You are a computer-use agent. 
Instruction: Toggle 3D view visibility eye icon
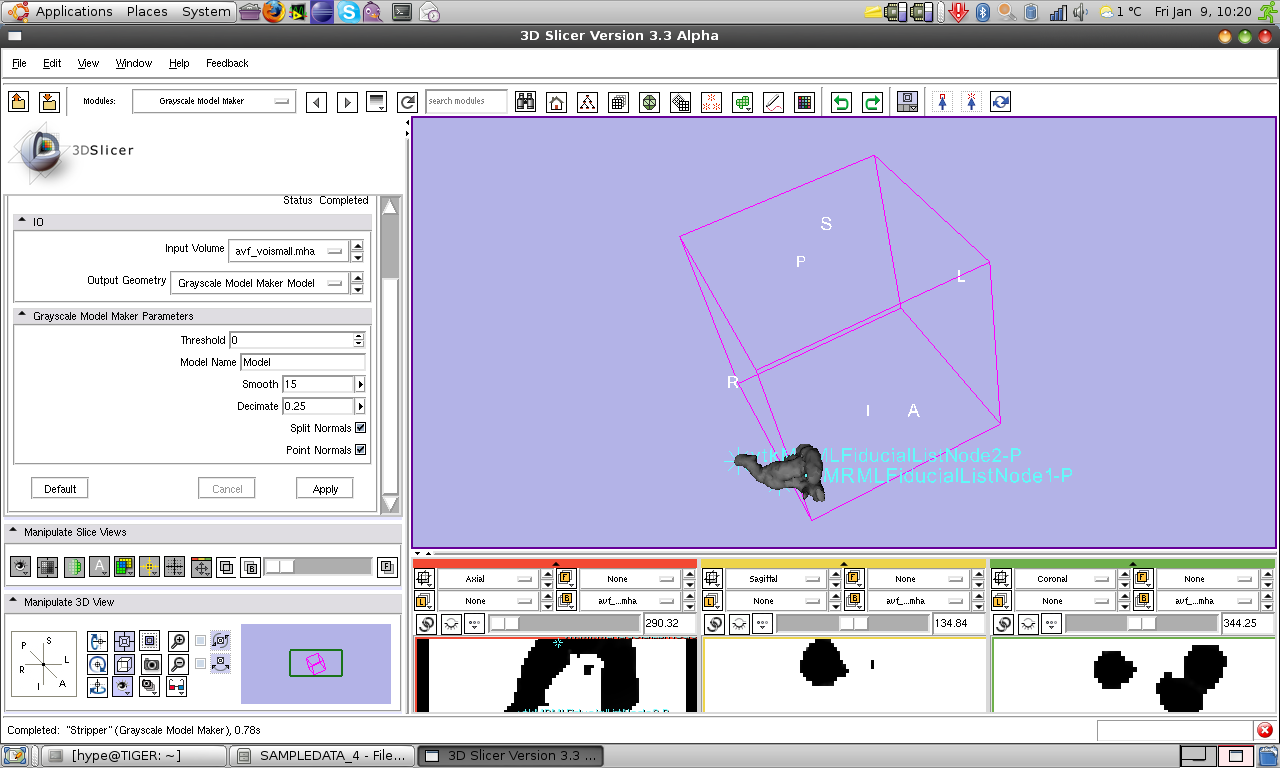click(124, 686)
